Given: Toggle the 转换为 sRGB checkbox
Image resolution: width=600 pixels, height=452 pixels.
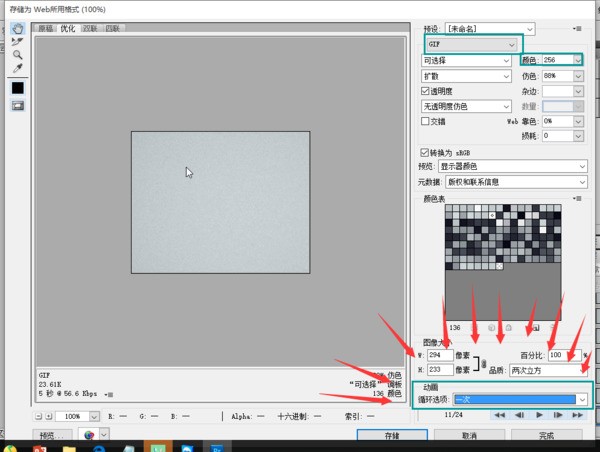Looking at the screenshot, I should [x=425, y=152].
